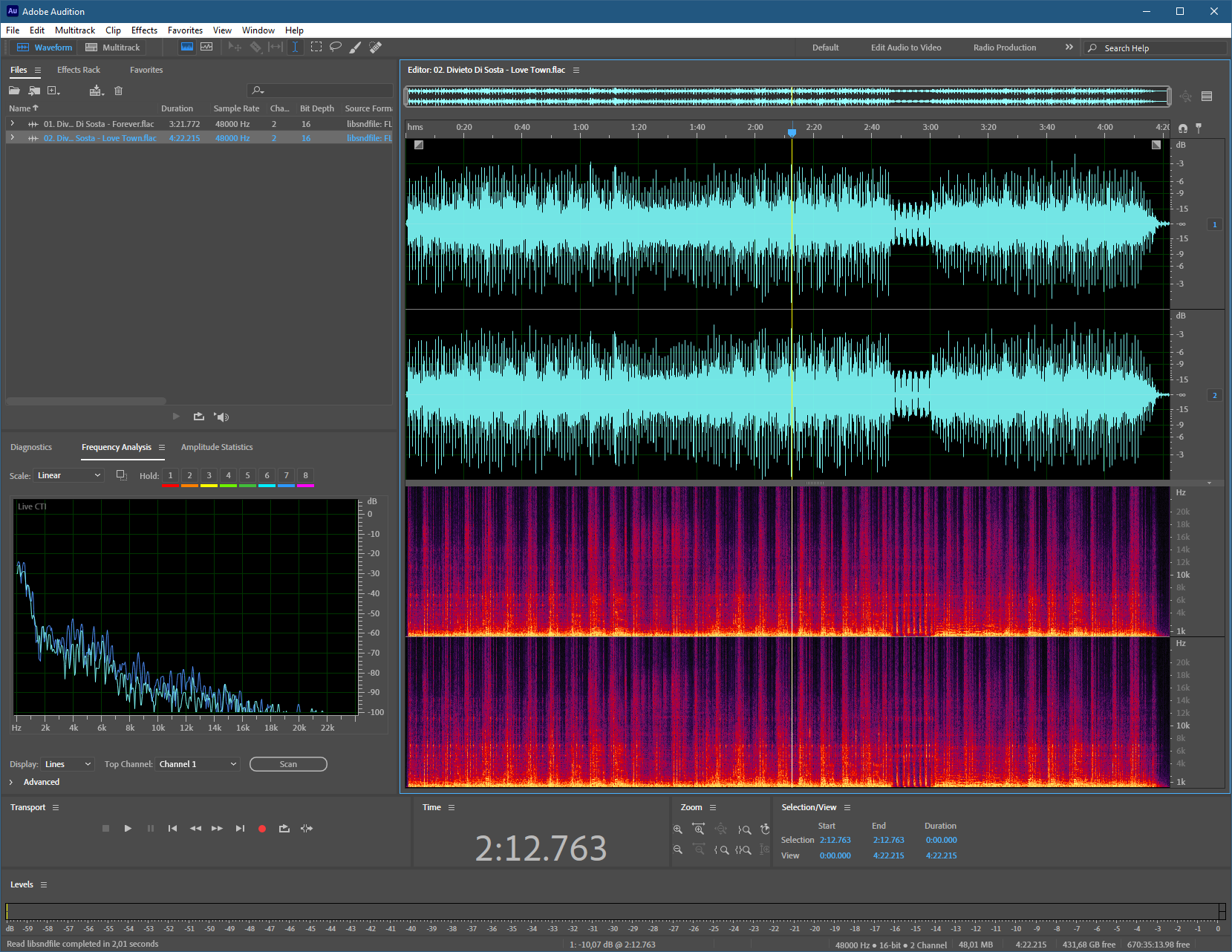Switch to the Effects Rack tab
This screenshot has width=1232, height=952.
coord(79,70)
